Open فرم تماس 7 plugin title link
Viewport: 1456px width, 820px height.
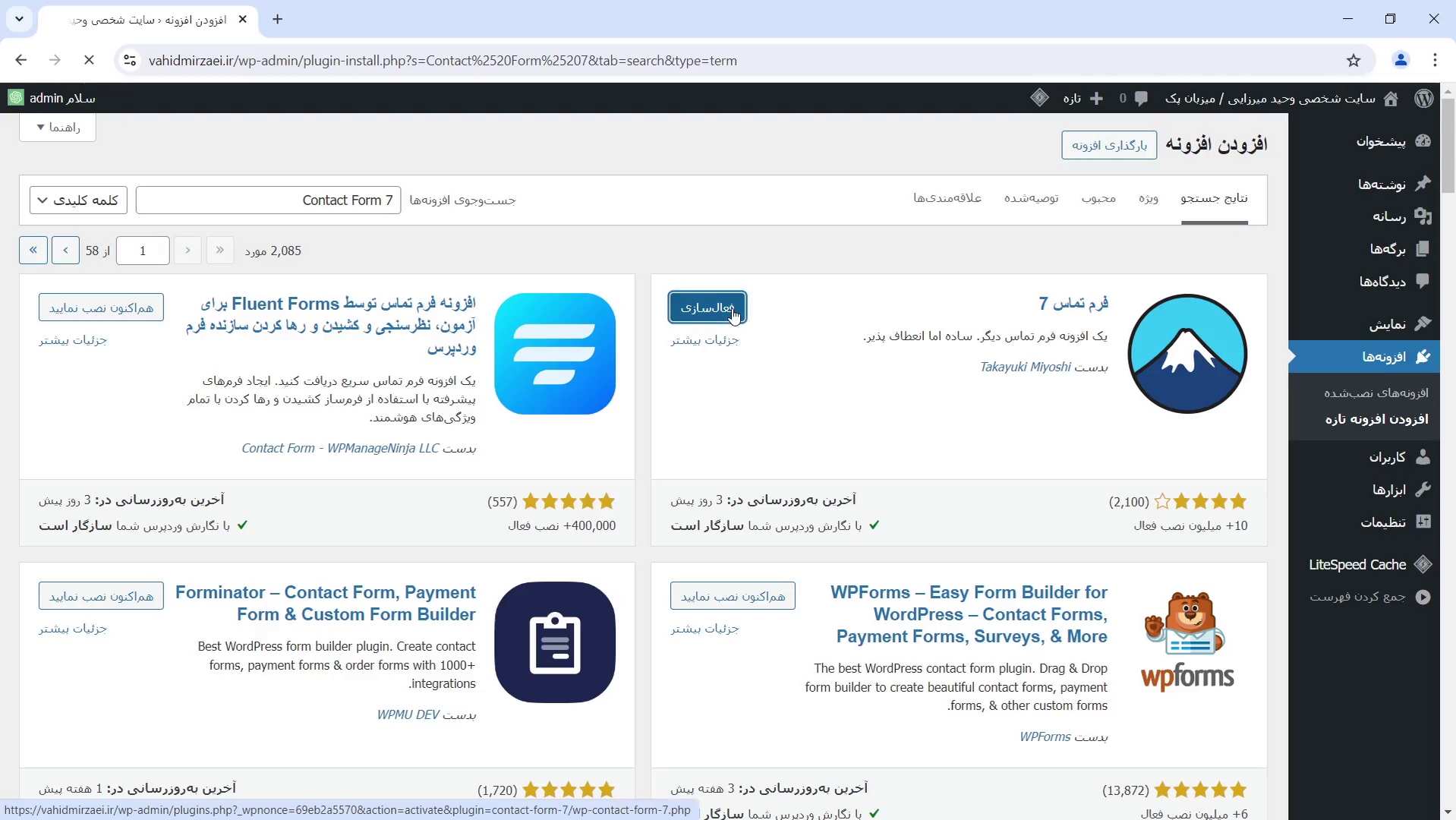click(1073, 304)
